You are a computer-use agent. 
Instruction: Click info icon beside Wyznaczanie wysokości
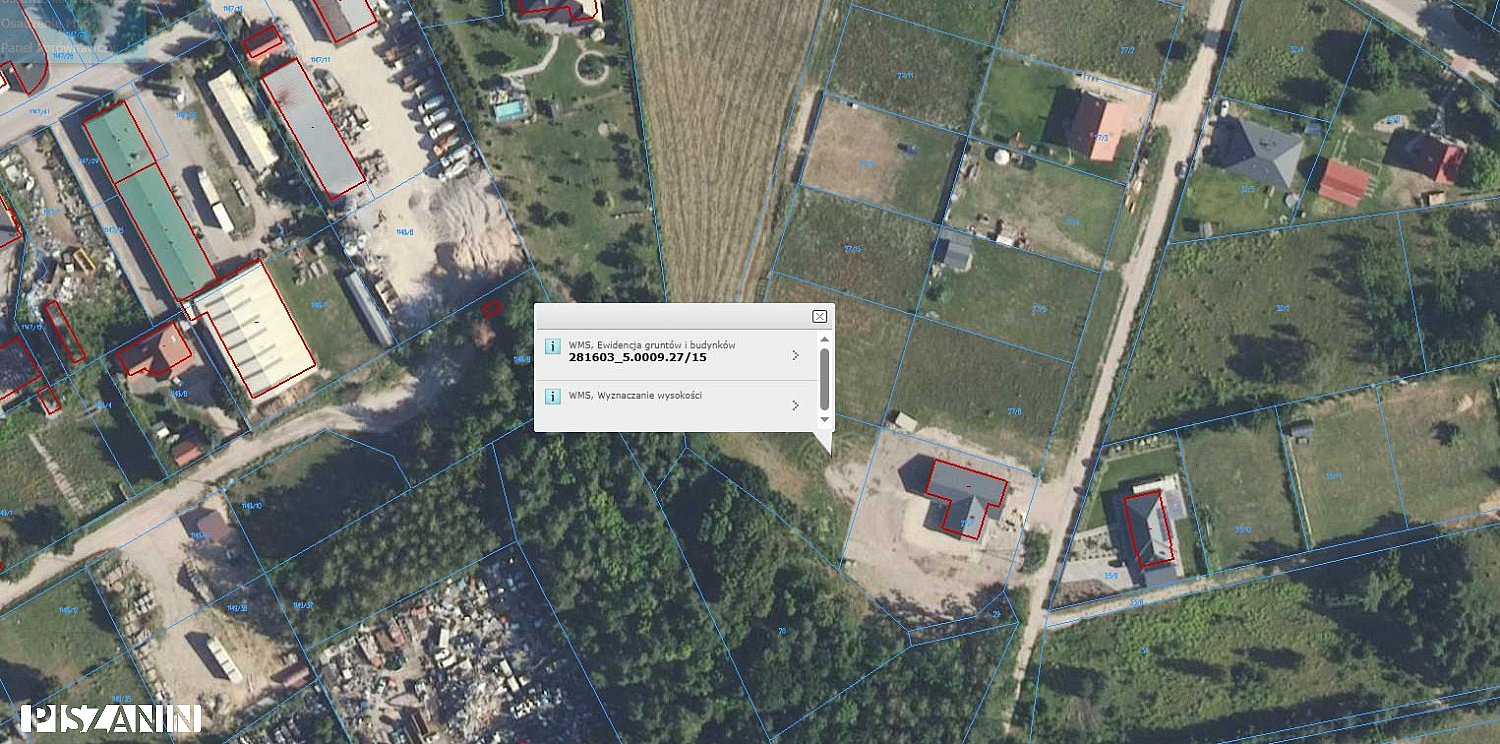pyautogui.click(x=552, y=397)
